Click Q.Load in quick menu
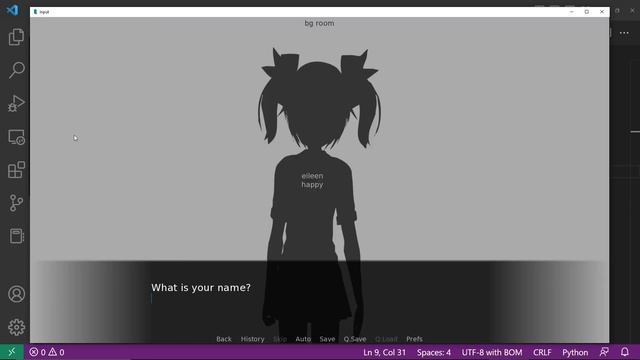The image size is (640, 360). 386,339
